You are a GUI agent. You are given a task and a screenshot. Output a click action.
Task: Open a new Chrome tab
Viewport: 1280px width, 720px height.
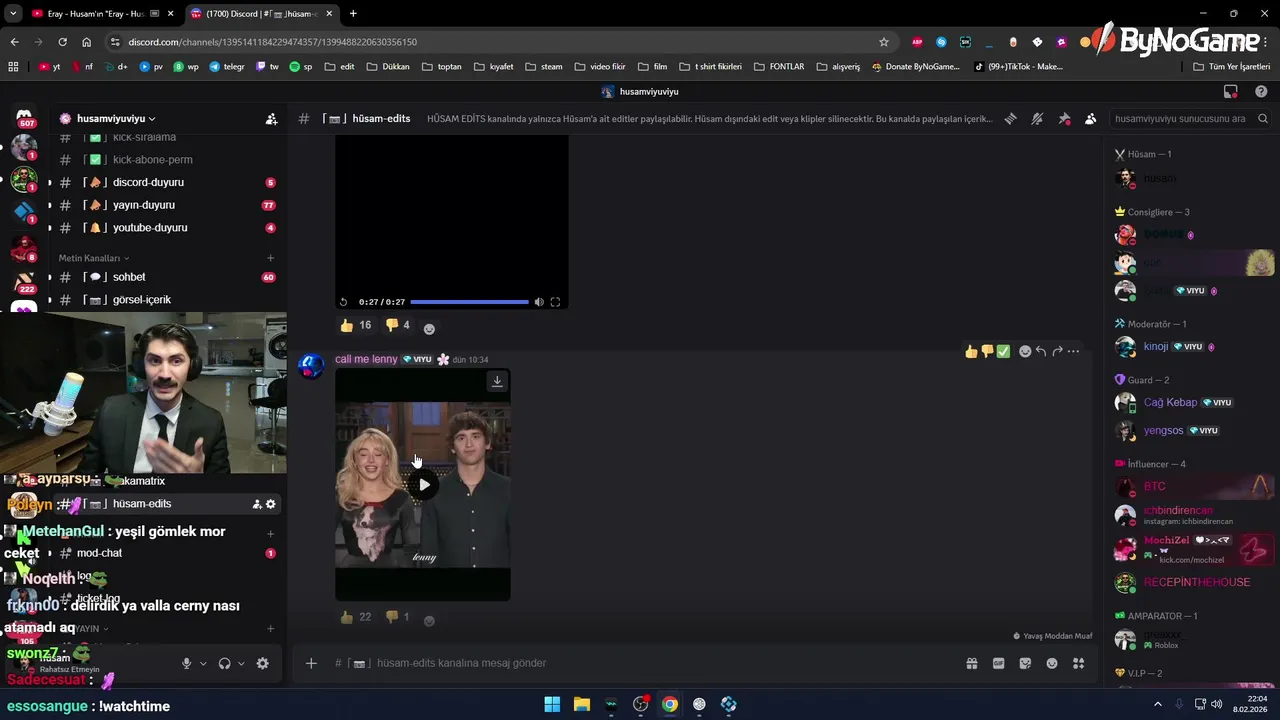(x=353, y=14)
